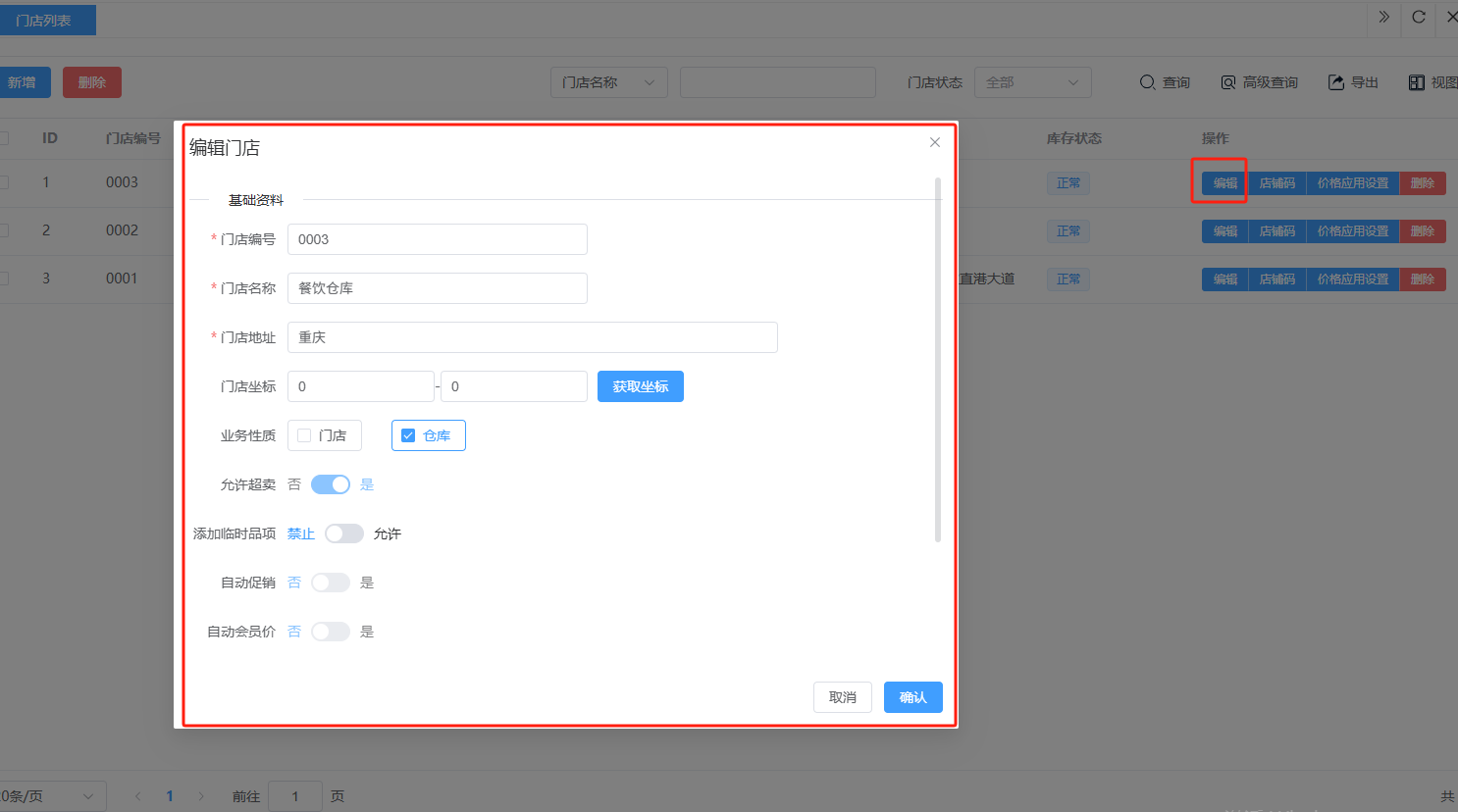Open 高级查询 advanced search
Screen dimensions: 1458x812
click(1259, 82)
